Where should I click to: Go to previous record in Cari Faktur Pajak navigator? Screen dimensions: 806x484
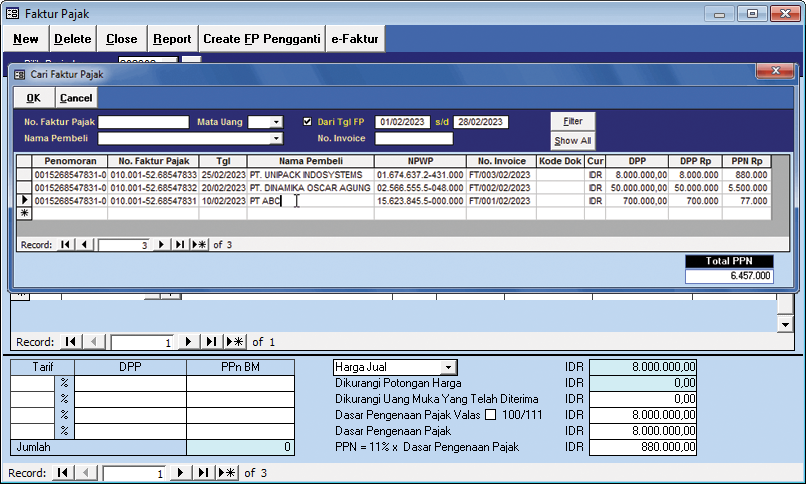coord(84,244)
